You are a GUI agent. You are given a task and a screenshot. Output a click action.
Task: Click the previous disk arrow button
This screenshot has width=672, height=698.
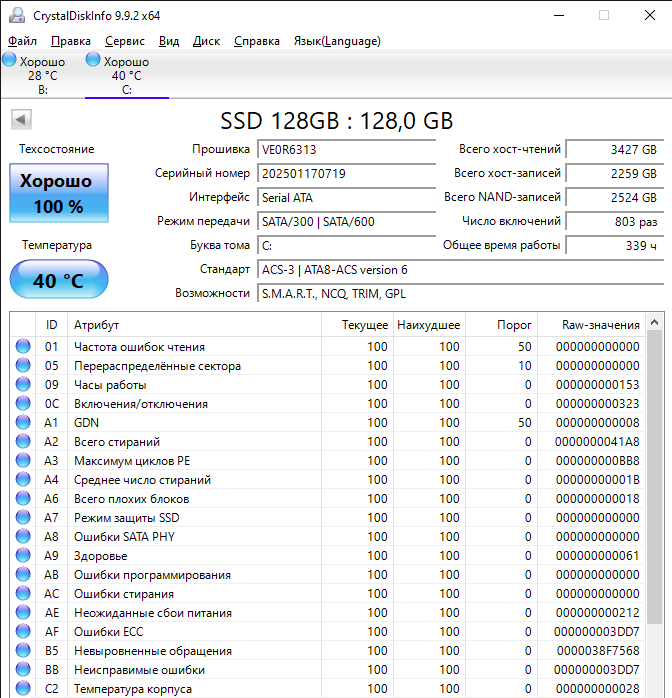point(21,119)
